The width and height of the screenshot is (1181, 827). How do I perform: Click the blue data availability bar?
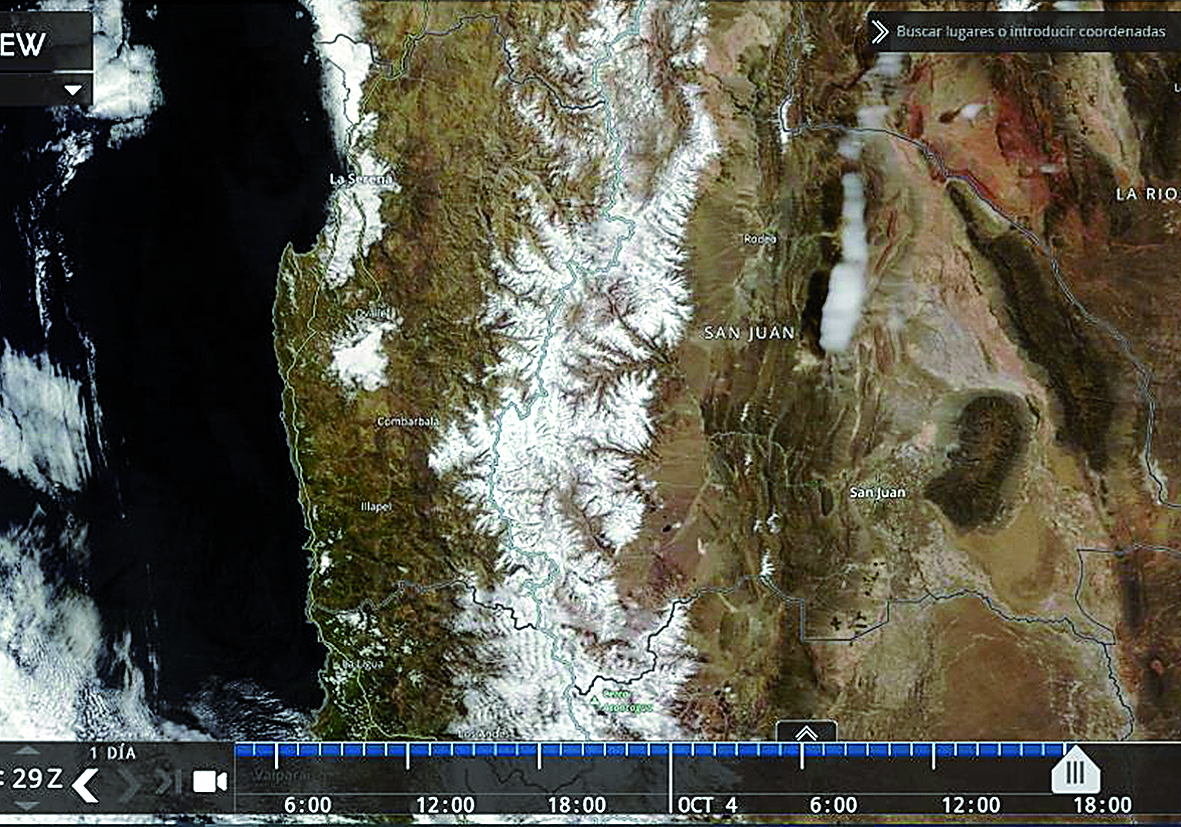(x=650, y=749)
